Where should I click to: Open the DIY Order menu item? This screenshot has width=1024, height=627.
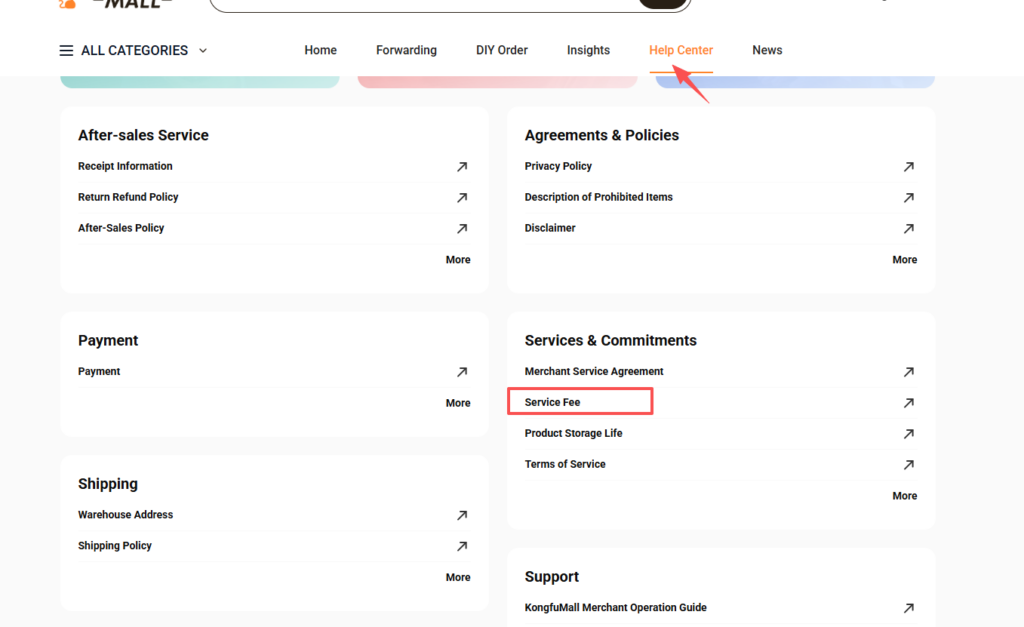pyautogui.click(x=501, y=50)
